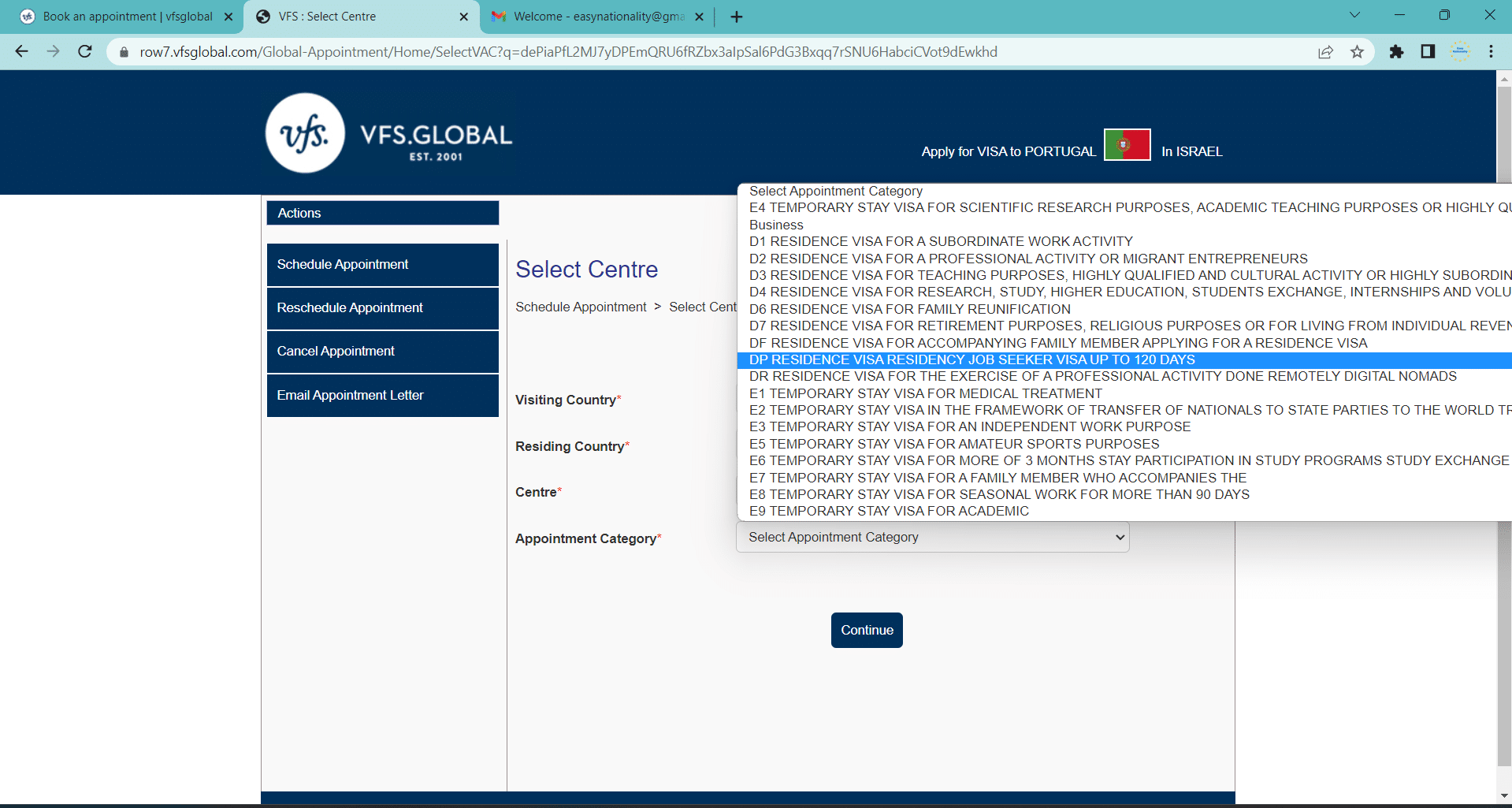Open the Chrome profile avatar
The width and height of the screenshot is (1512, 808).
click(1460, 52)
